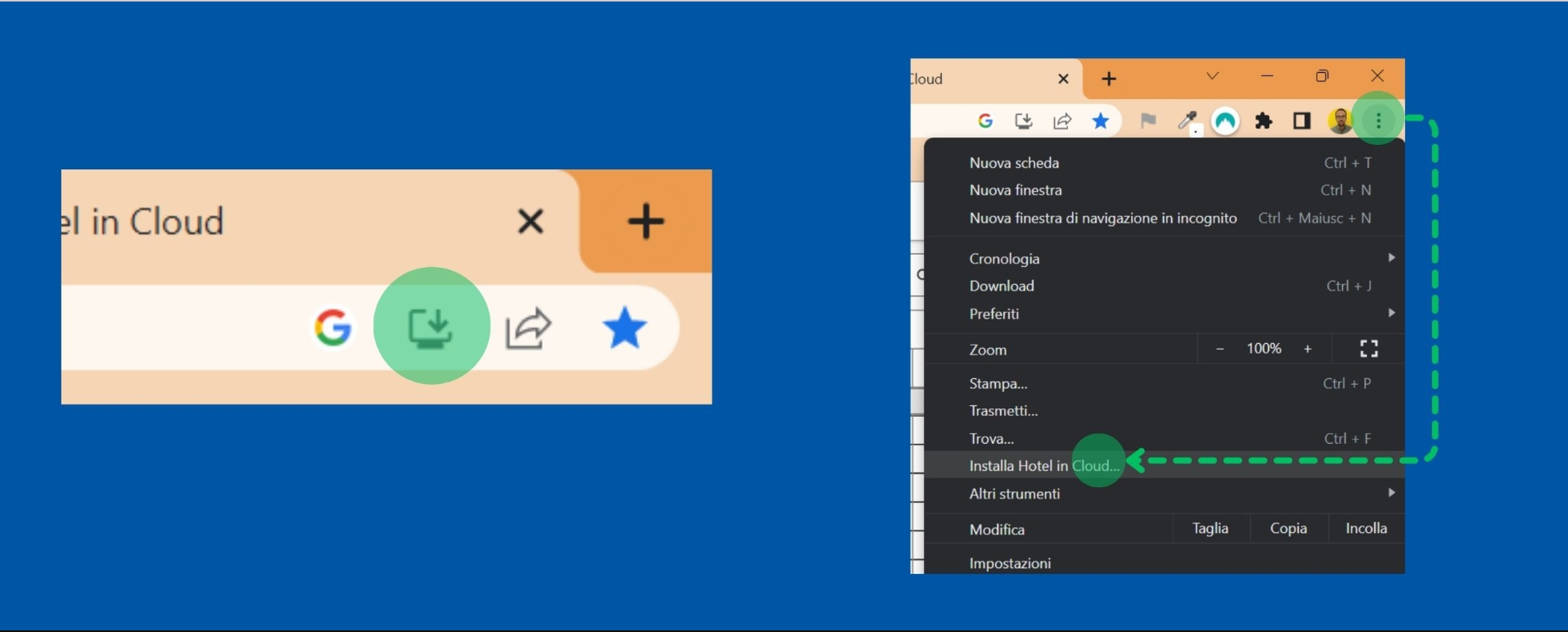The width and height of the screenshot is (1568, 632).
Task: Click the user profile avatar
Action: coord(1340,121)
